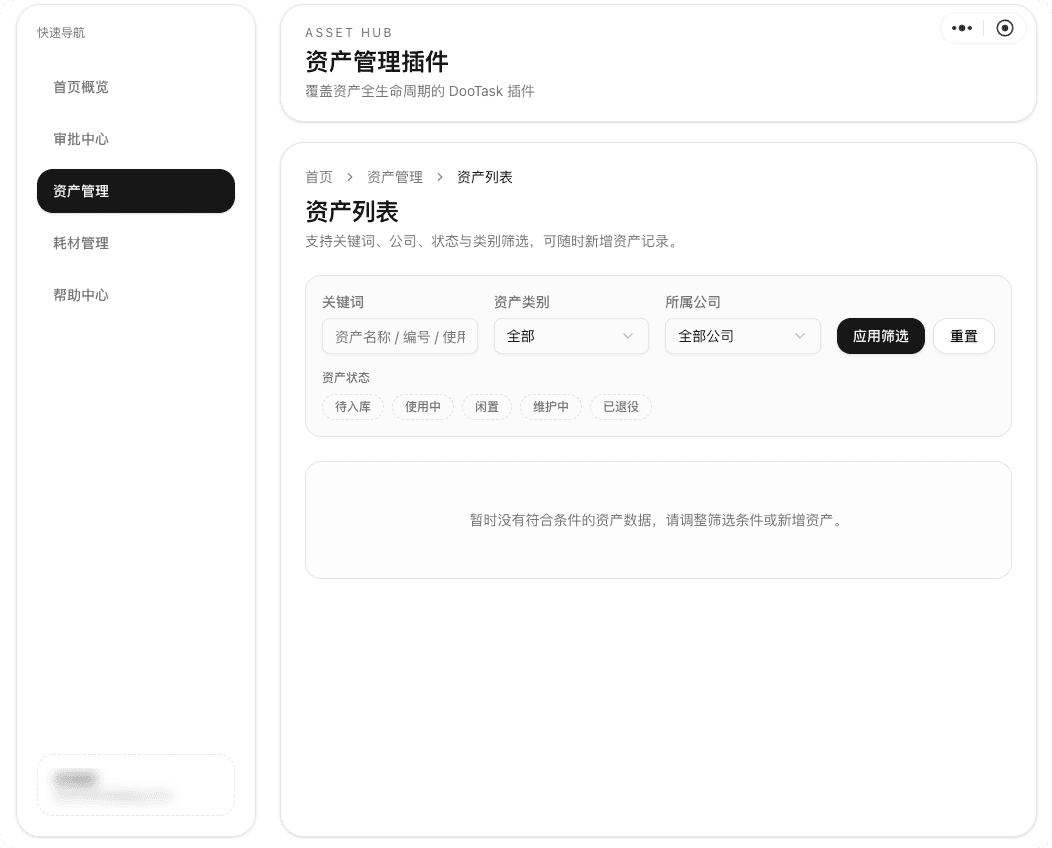
Task: Open the 所属公司 dropdown showing 全部公司
Action: click(x=742, y=336)
